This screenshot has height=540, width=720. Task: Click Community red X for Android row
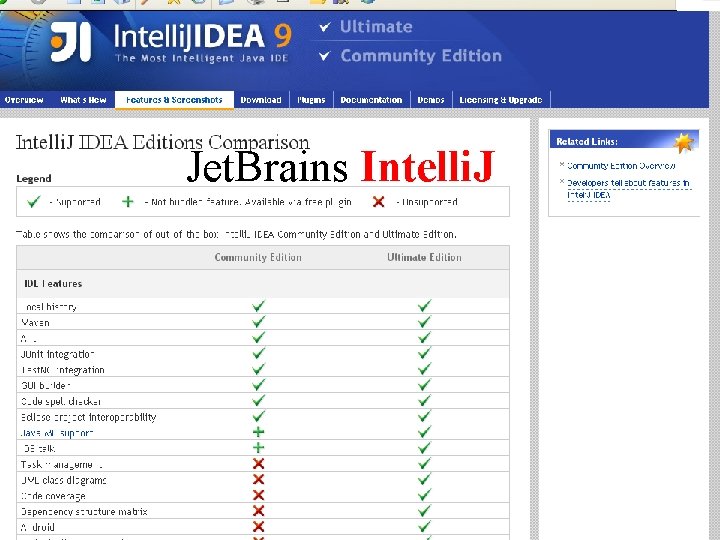[259, 527]
